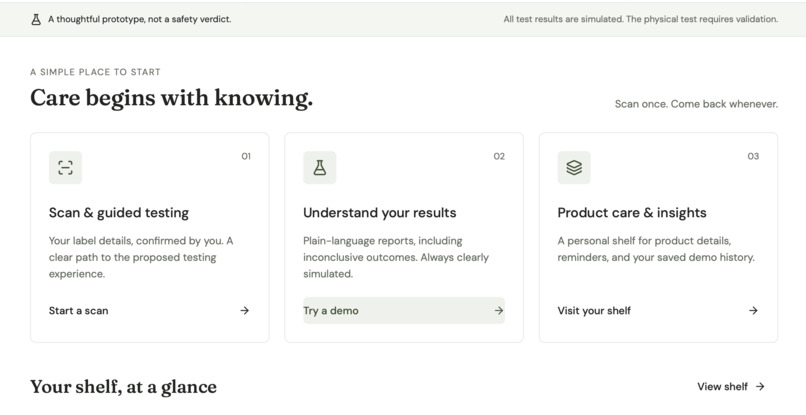Image resolution: width=806 pixels, height=415 pixels.
Task: Select the Scan & guided testing heading
Action: (x=119, y=213)
